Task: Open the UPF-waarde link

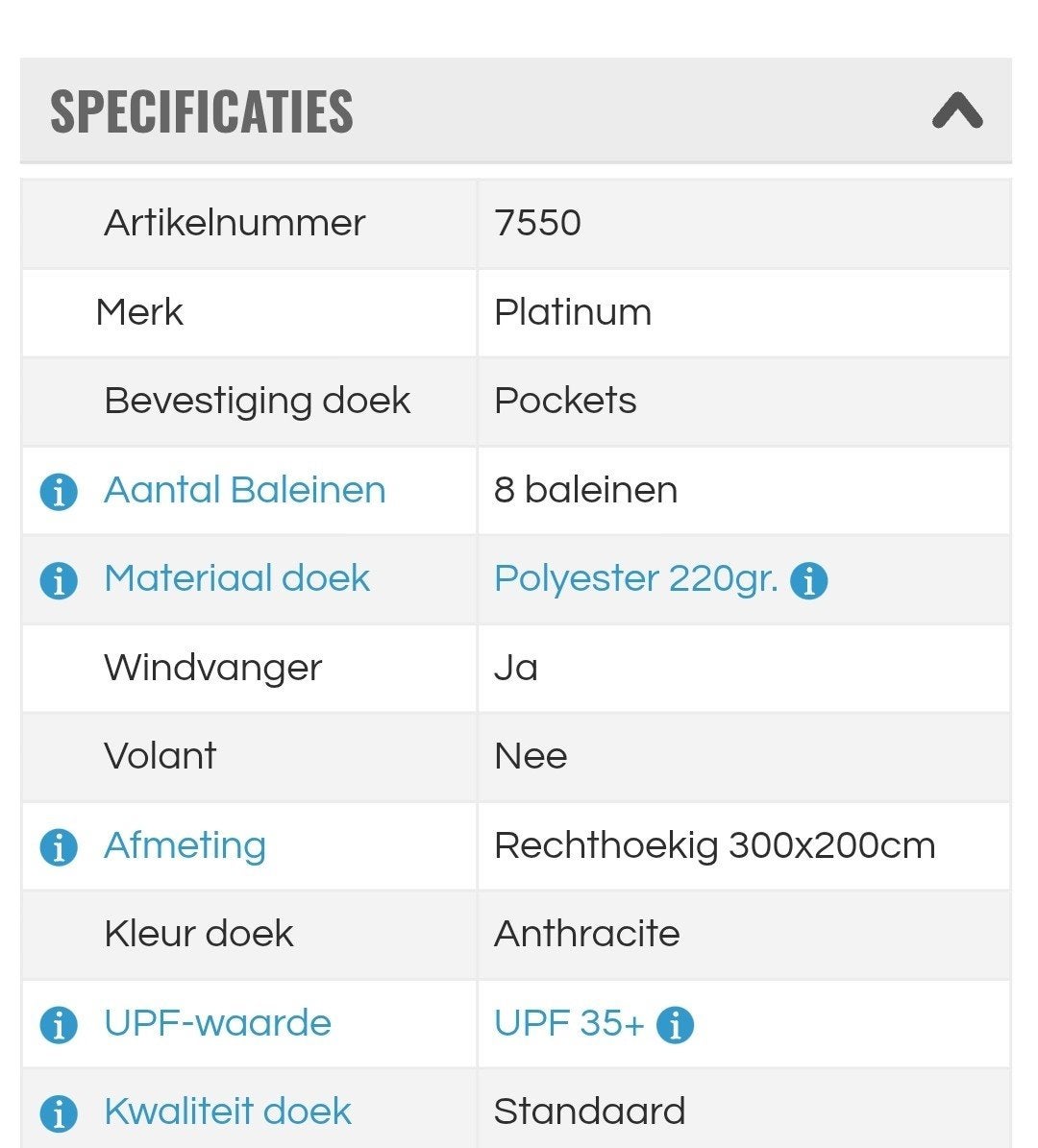Action: point(217,1023)
